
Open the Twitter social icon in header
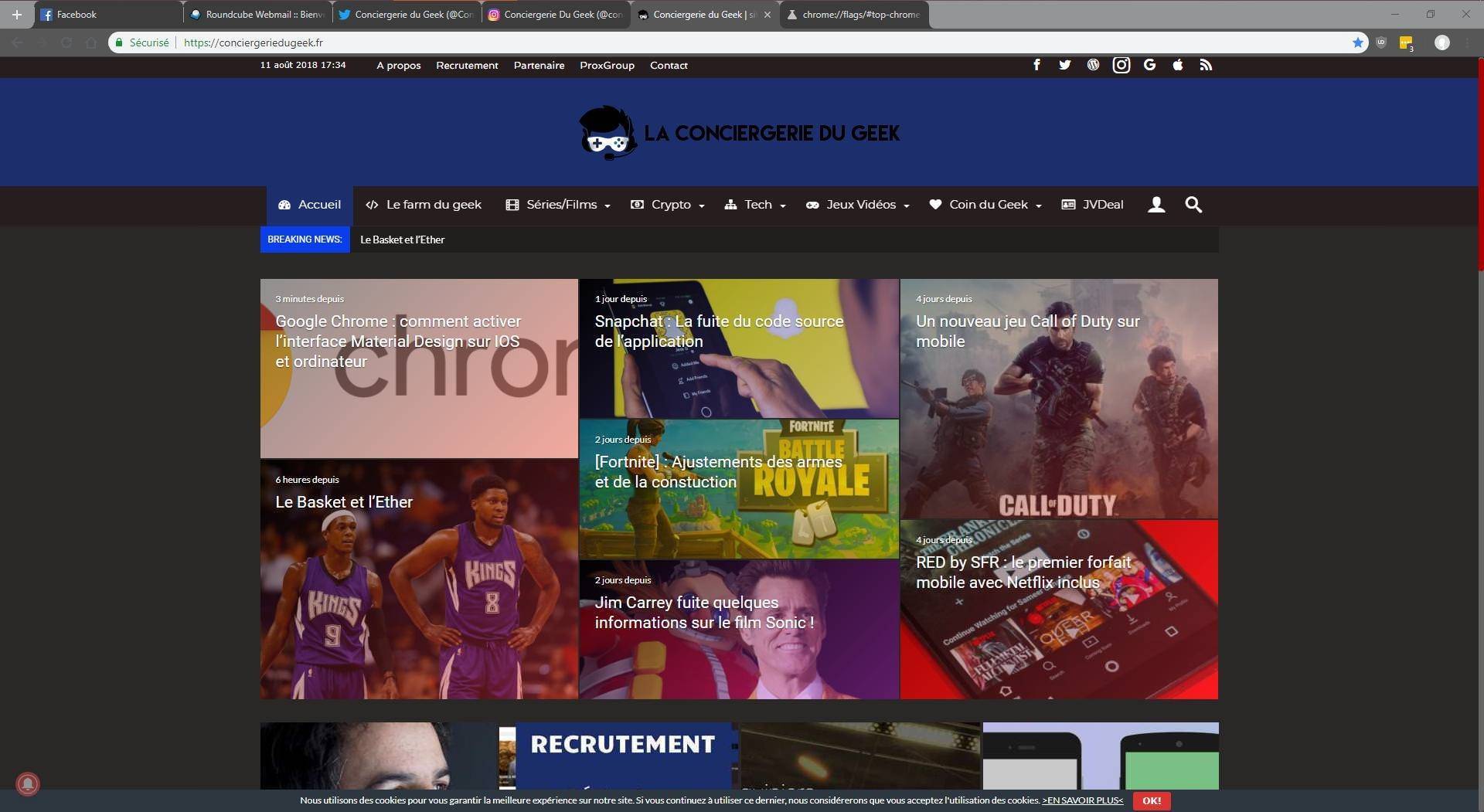pyautogui.click(x=1064, y=65)
